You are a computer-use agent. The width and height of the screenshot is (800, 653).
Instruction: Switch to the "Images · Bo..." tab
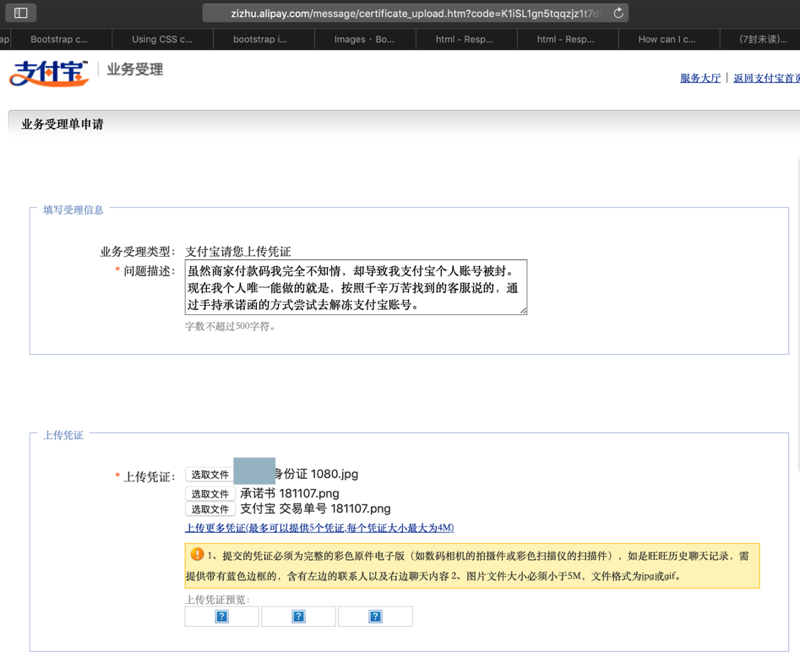pyautogui.click(x=365, y=39)
